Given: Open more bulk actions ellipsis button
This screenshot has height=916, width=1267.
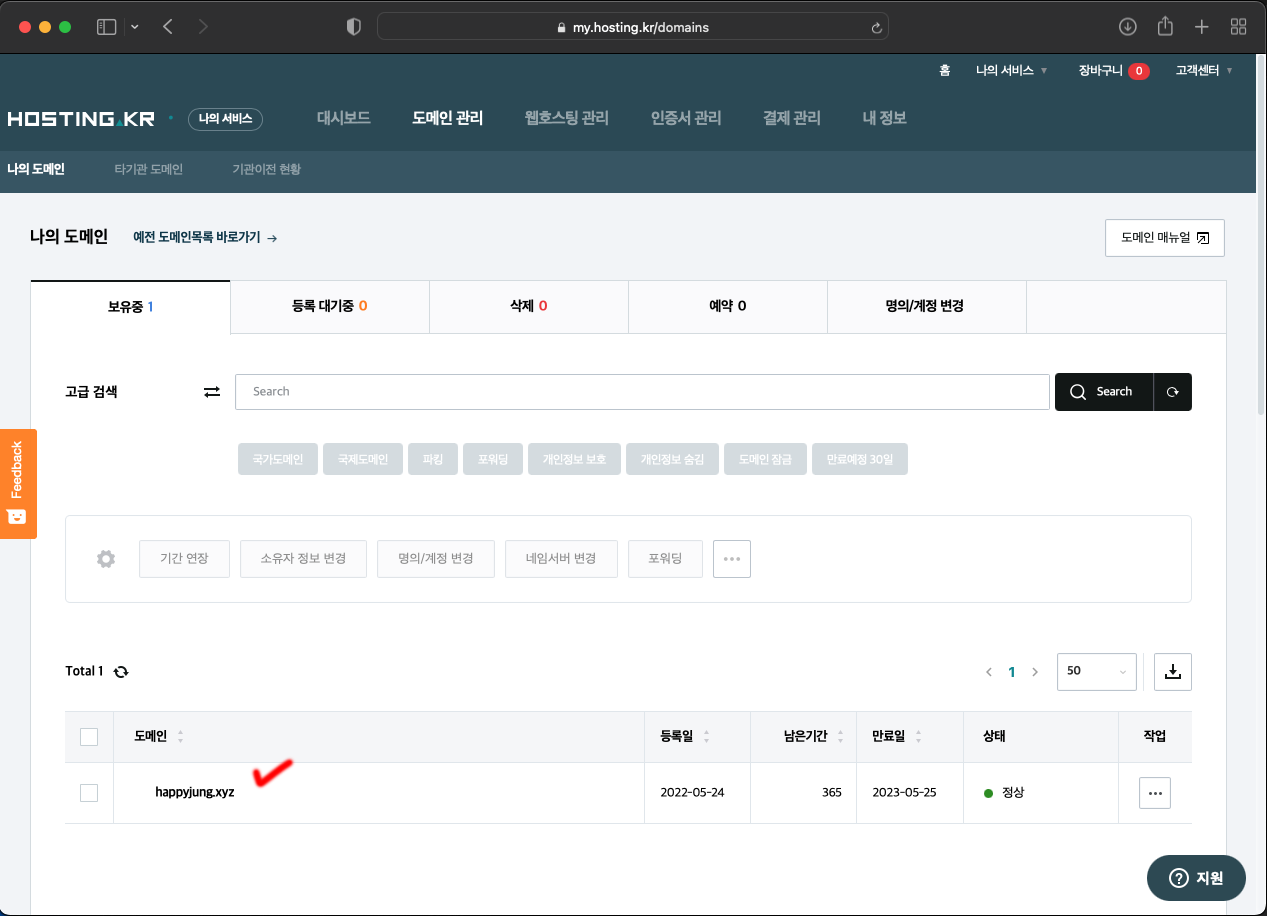Looking at the screenshot, I should tap(731, 559).
